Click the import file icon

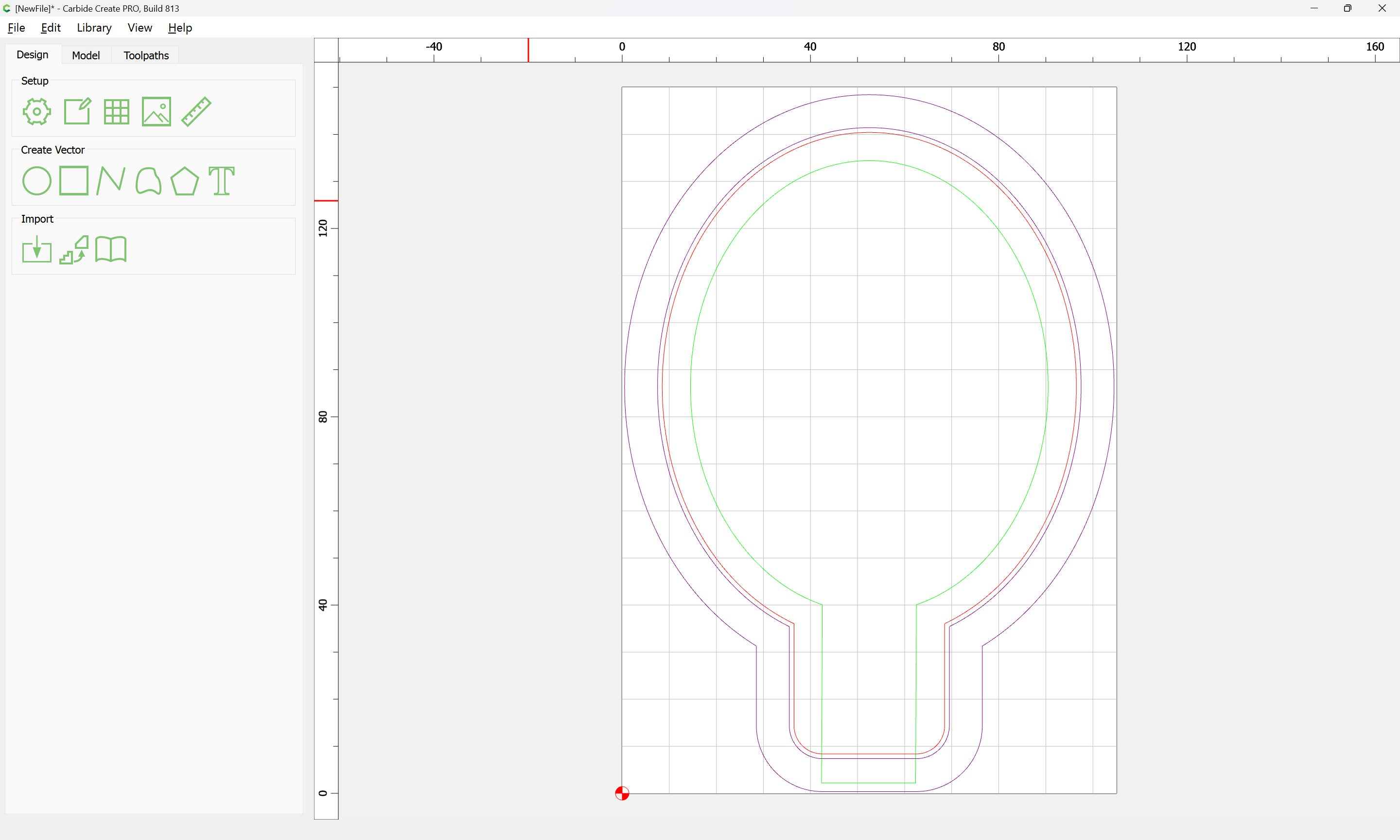click(37, 249)
